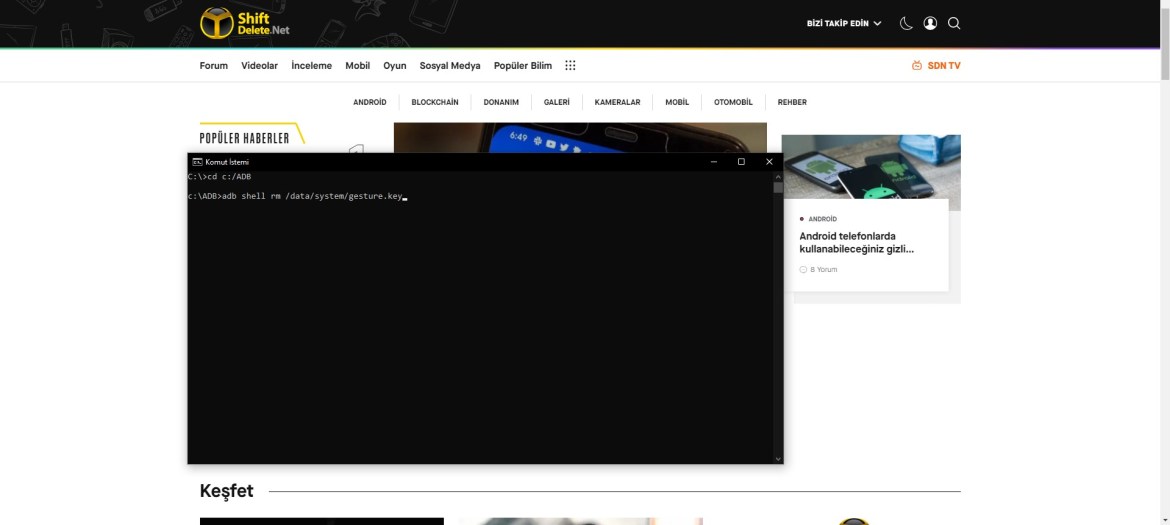Image resolution: width=1170 pixels, height=525 pixels.
Task: Minimize the Komut İstemi window
Action: pos(714,162)
